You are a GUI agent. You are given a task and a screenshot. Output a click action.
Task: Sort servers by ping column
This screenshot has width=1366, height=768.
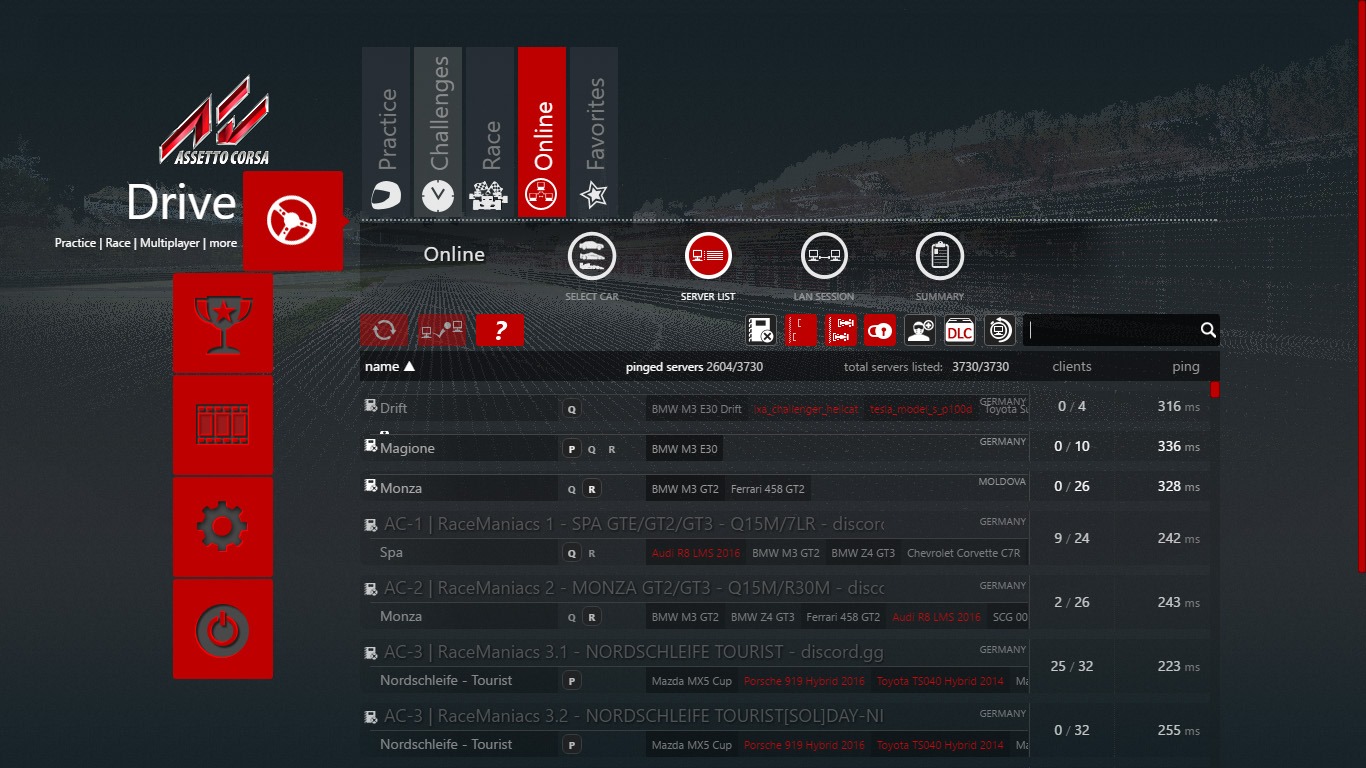pyautogui.click(x=1186, y=366)
